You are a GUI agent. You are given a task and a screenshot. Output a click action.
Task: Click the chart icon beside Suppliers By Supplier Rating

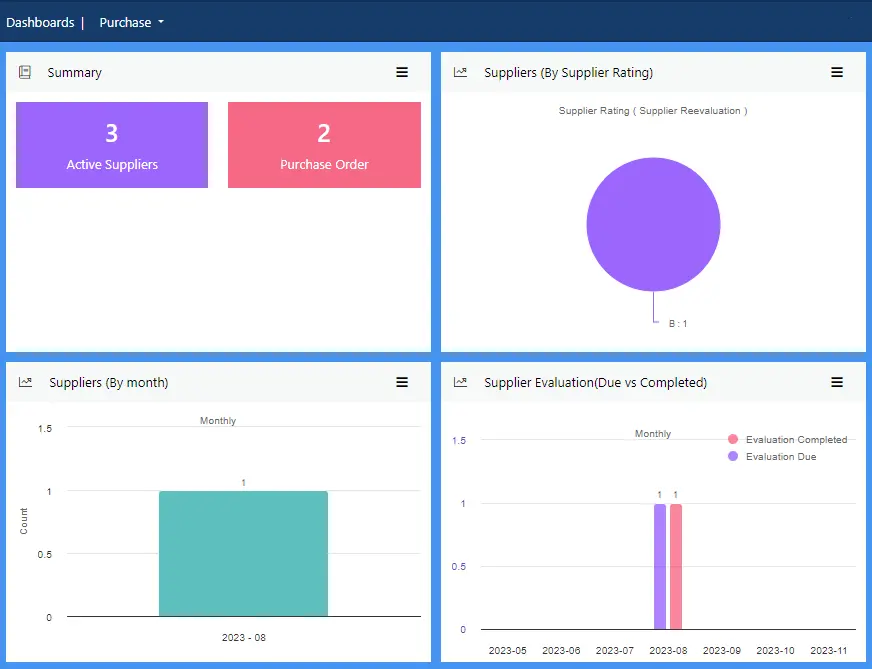[460, 73]
